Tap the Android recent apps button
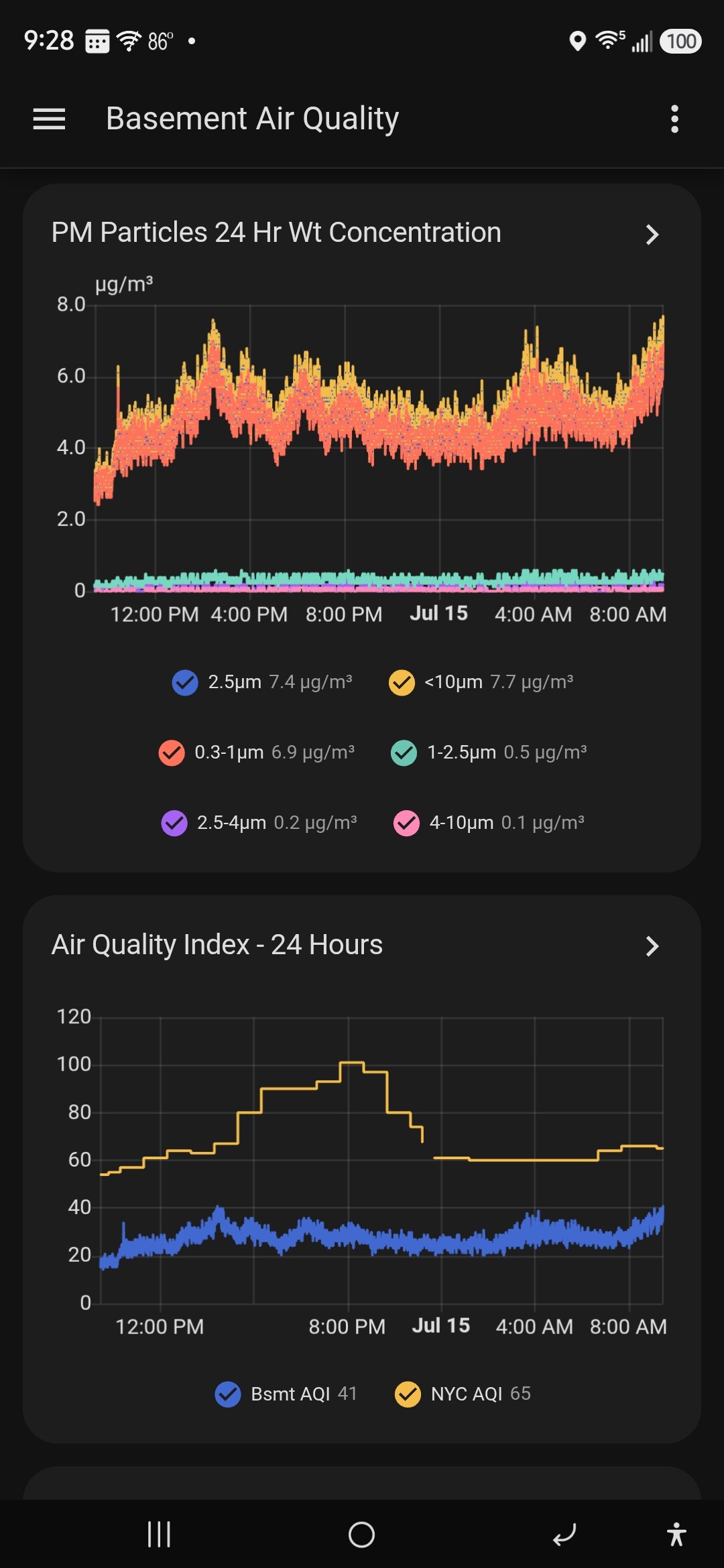Image resolution: width=724 pixels, height=1568 pixels. click(x=159, y=1534)
